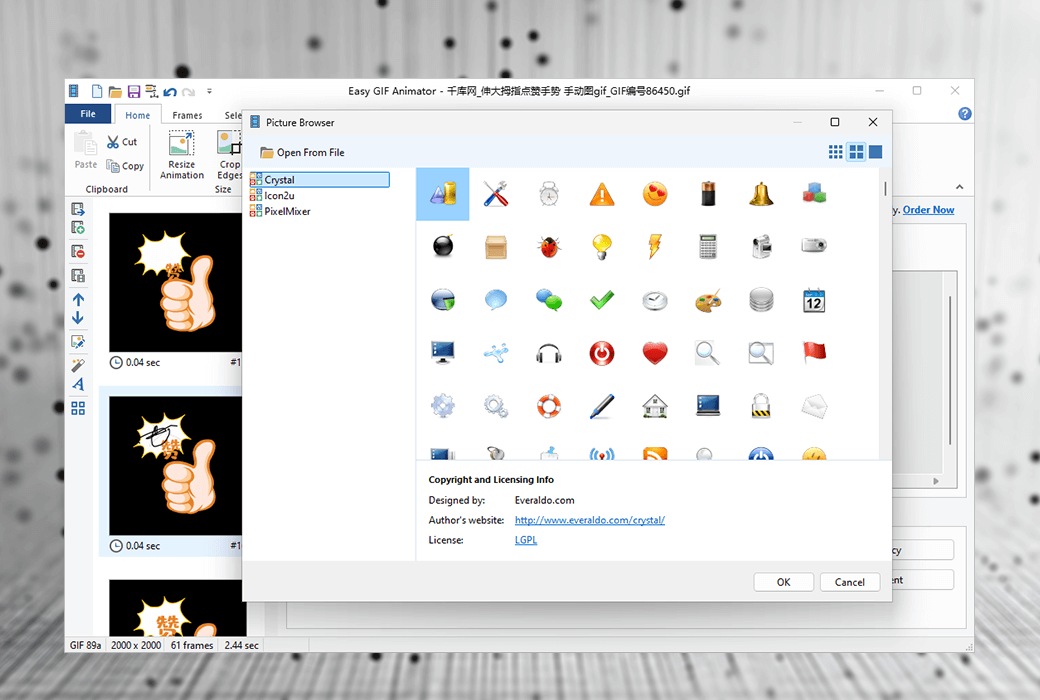Select the alarm clock icon in gallery

pyautogui.click(x=549, y=194)
